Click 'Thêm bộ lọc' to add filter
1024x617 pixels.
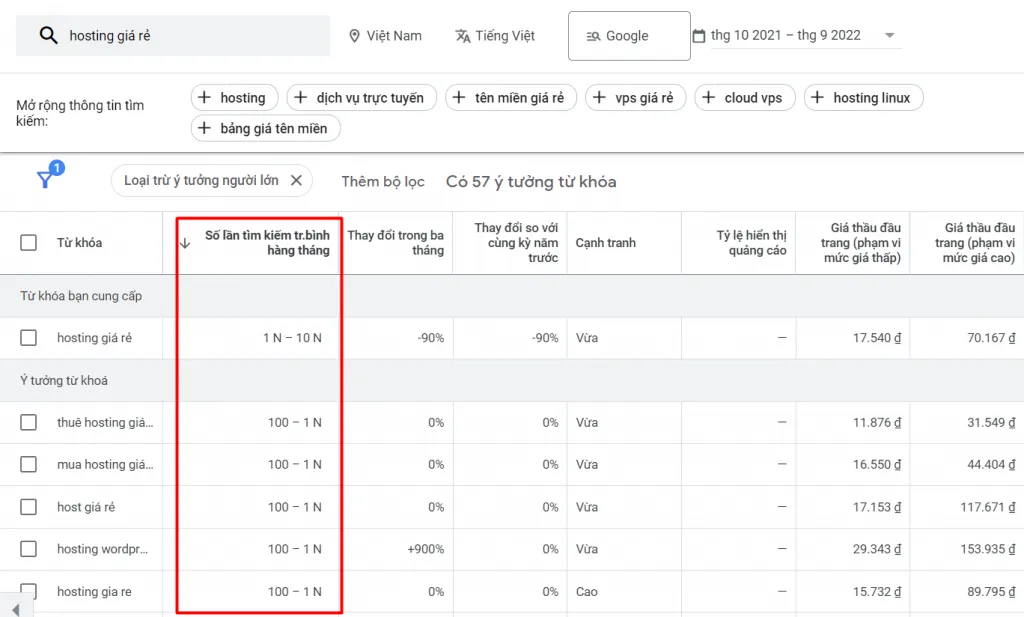[x=383, y=181]
